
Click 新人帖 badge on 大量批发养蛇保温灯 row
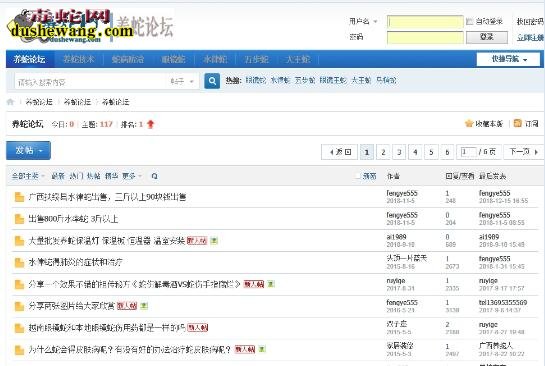coord(197,241)
